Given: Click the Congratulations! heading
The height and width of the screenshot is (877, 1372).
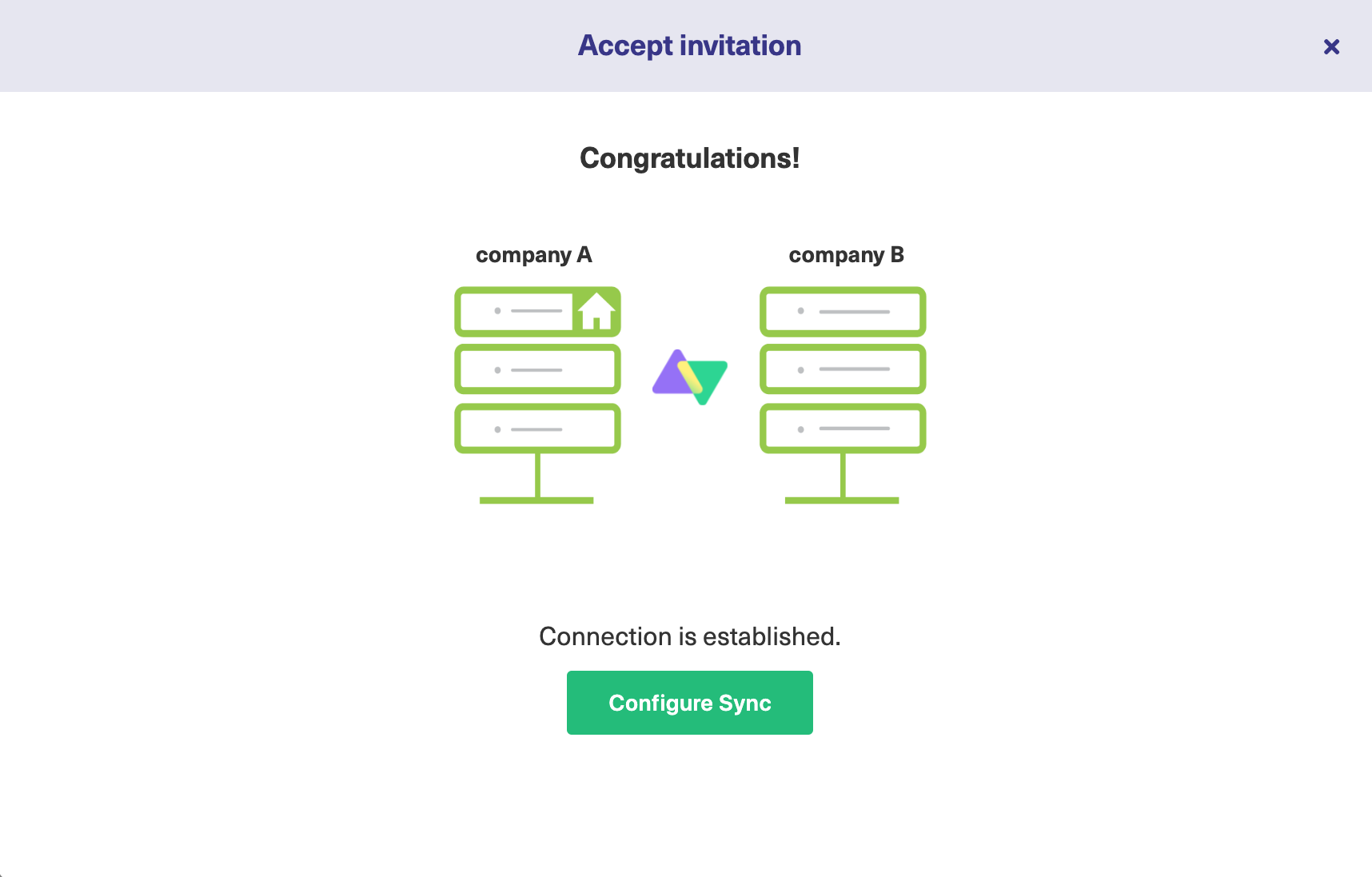Looking at the screenshot, I should point(689,158).
